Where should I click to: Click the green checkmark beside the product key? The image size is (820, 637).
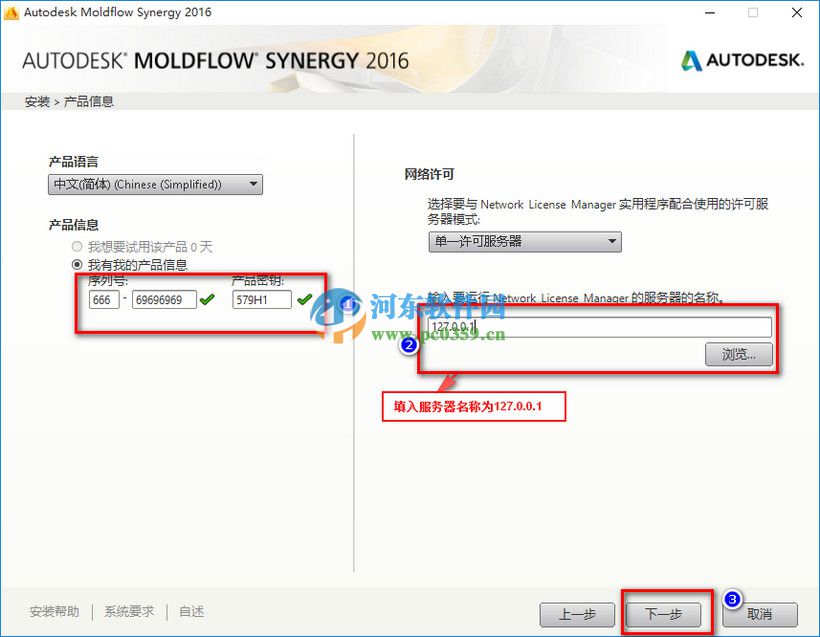[304, 297]
